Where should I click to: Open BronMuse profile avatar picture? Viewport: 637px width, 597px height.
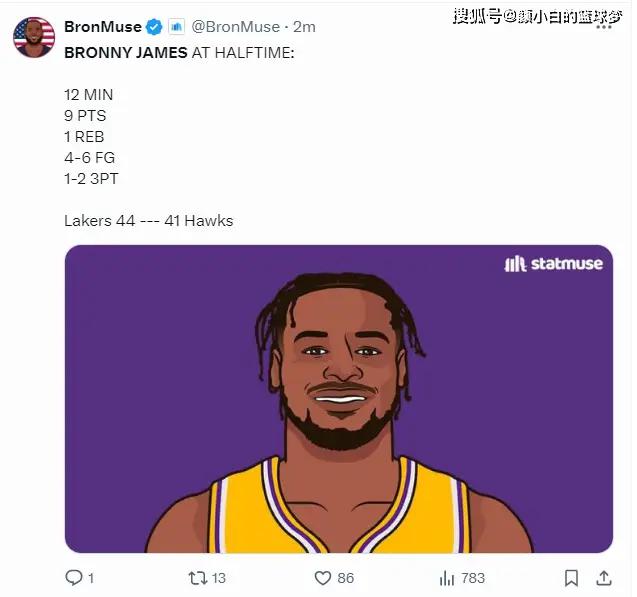point(33,37)
